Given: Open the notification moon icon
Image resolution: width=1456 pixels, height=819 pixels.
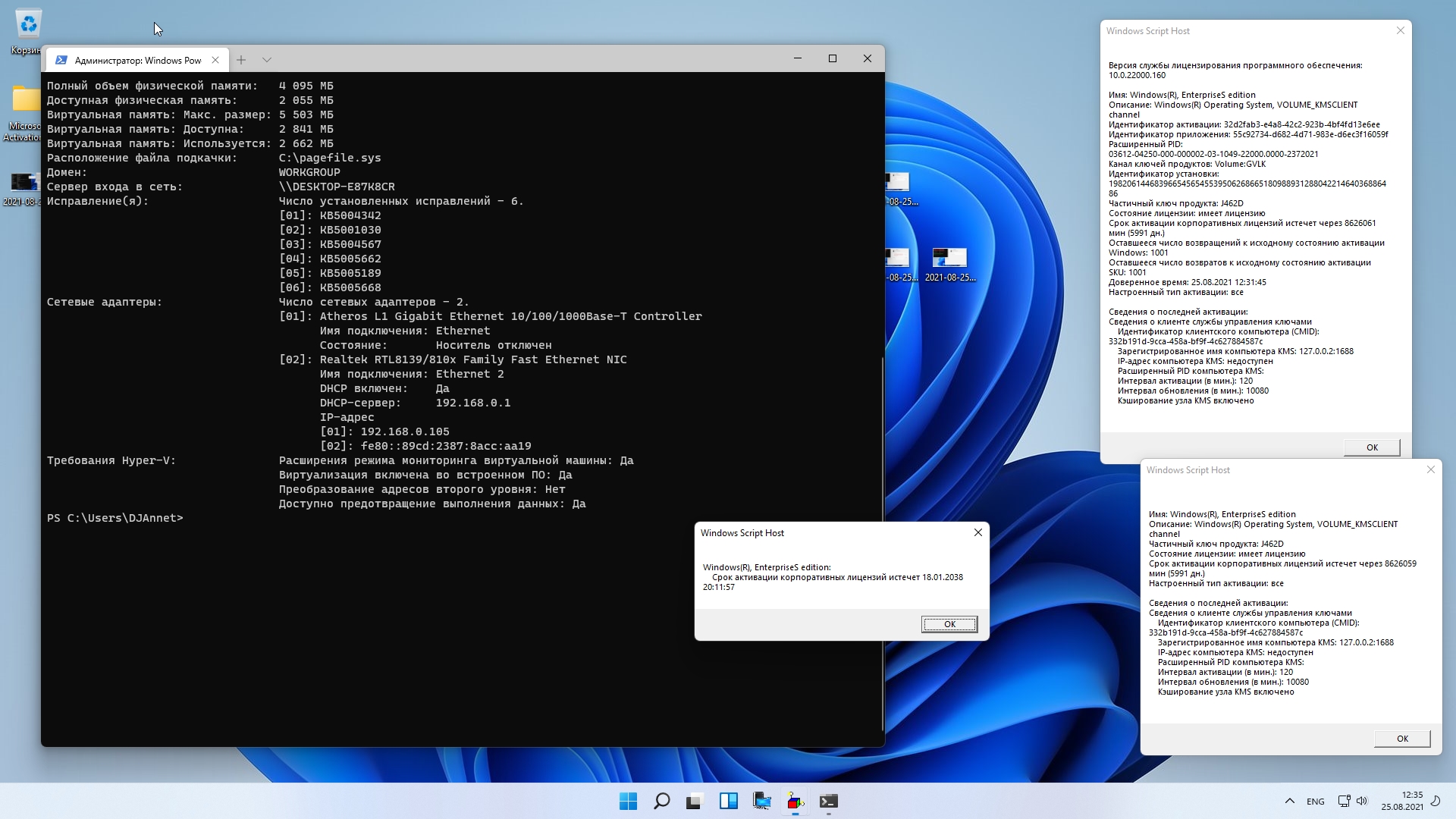Looking at the screenshot, I should click(1435, 801).
